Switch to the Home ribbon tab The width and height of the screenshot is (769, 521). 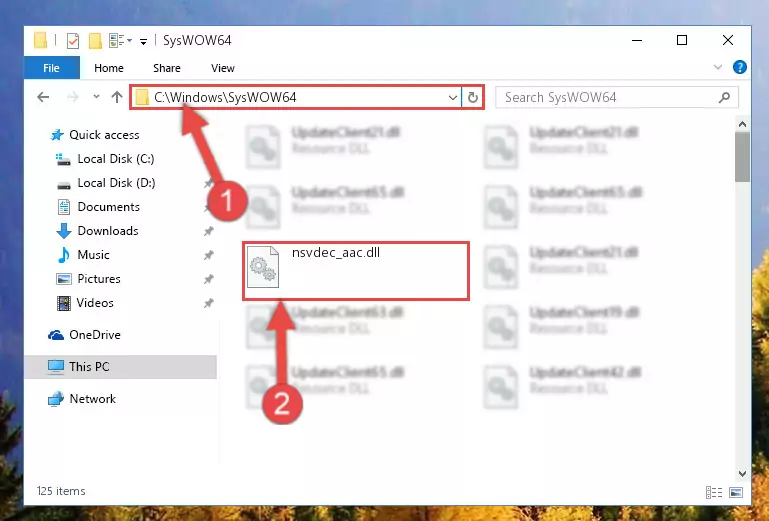click(109, 68)
